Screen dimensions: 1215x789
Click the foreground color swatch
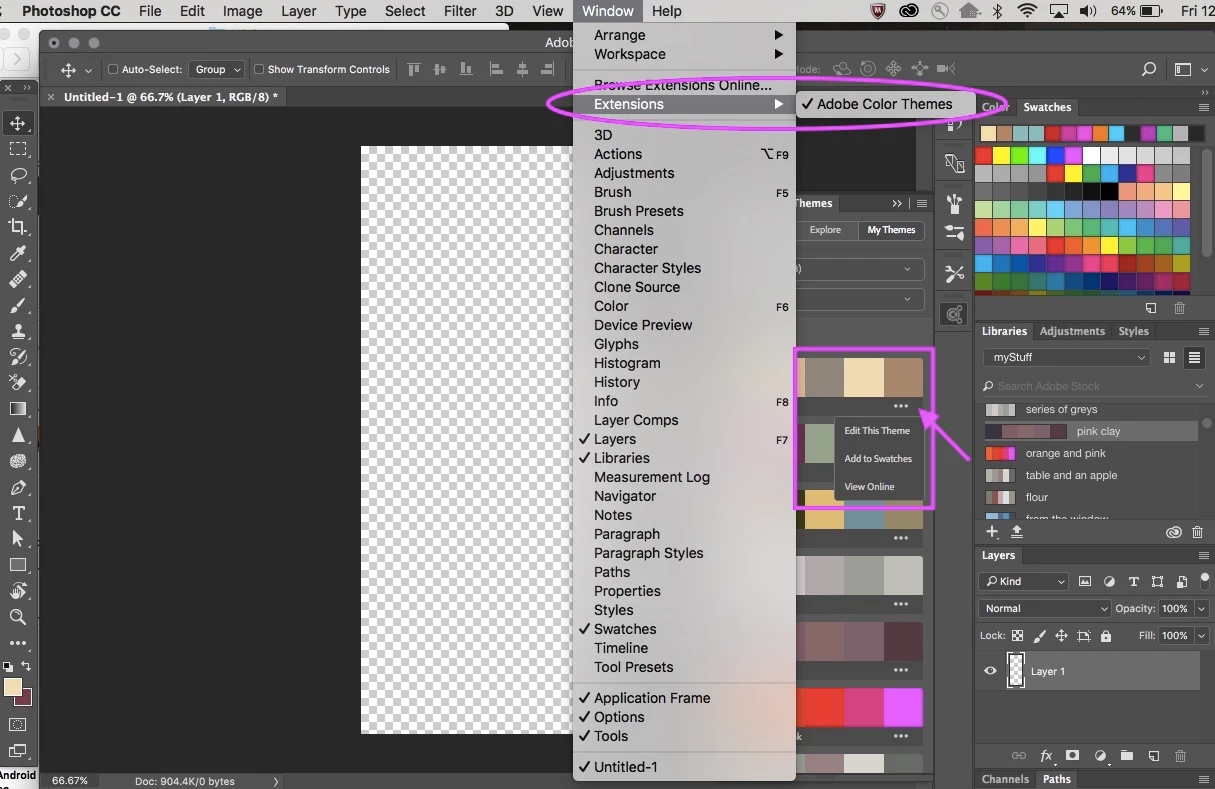coord(13,687)
